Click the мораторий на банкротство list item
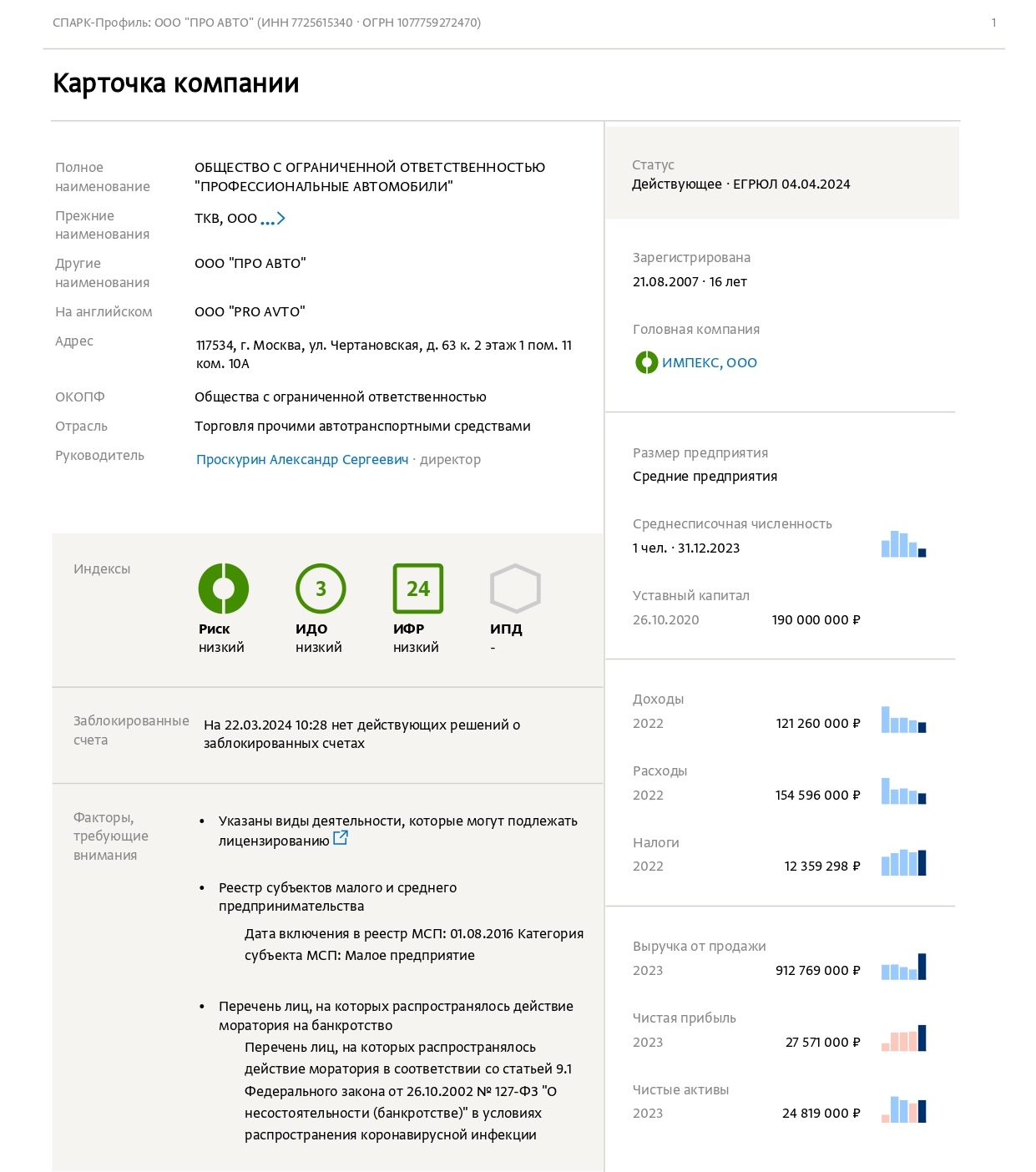This screenshot has width=1036, height=1172. pos(396,1016)
